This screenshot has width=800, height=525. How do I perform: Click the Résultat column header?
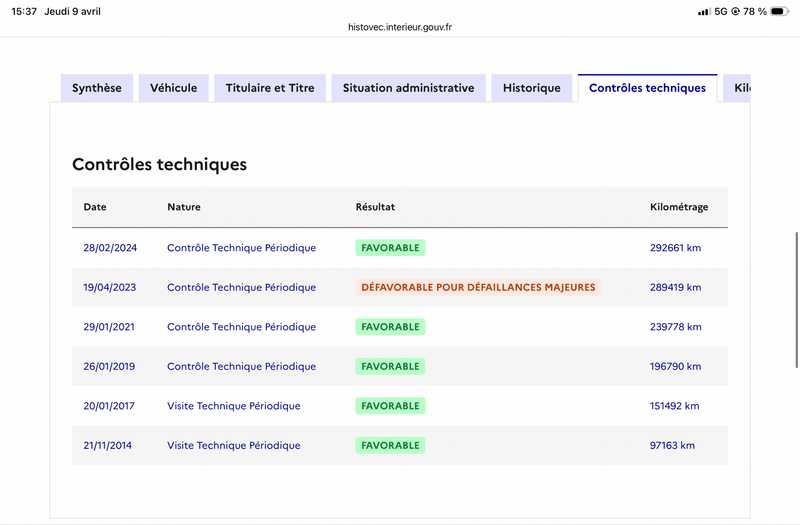coord(375,207)
